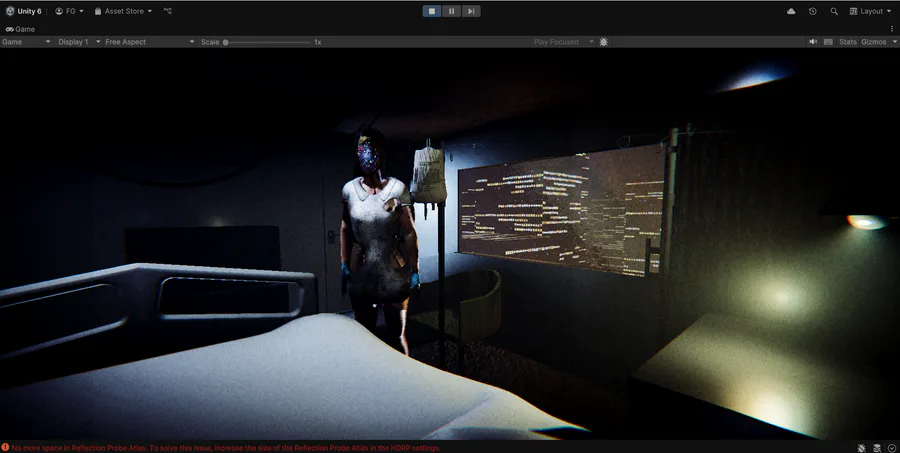Pause the running game
Viewport: 900px width, 453px height.
click(x=451, y=11)
